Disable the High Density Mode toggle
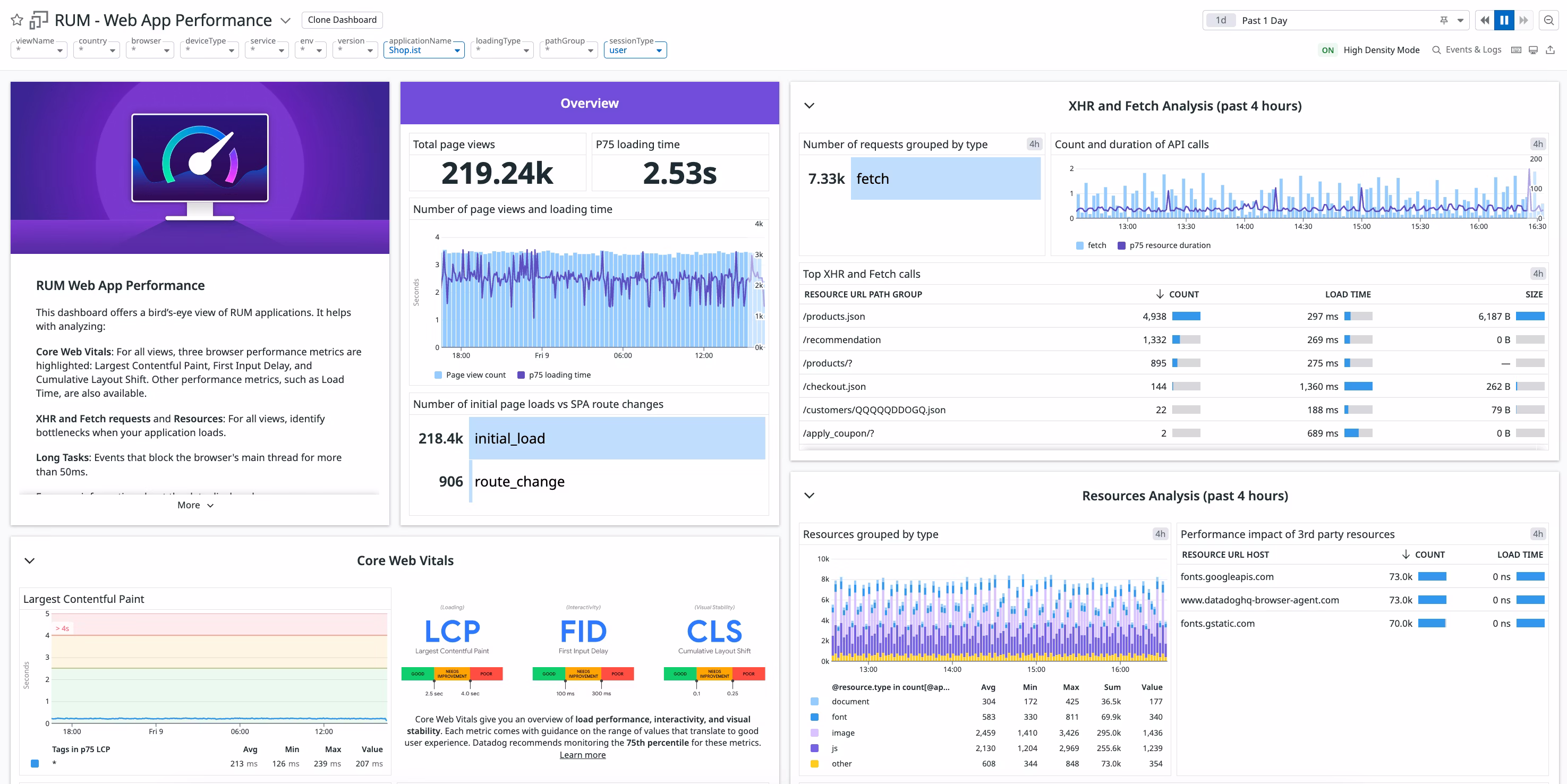The image size is (1567, 784). (x=1328, y=50)
